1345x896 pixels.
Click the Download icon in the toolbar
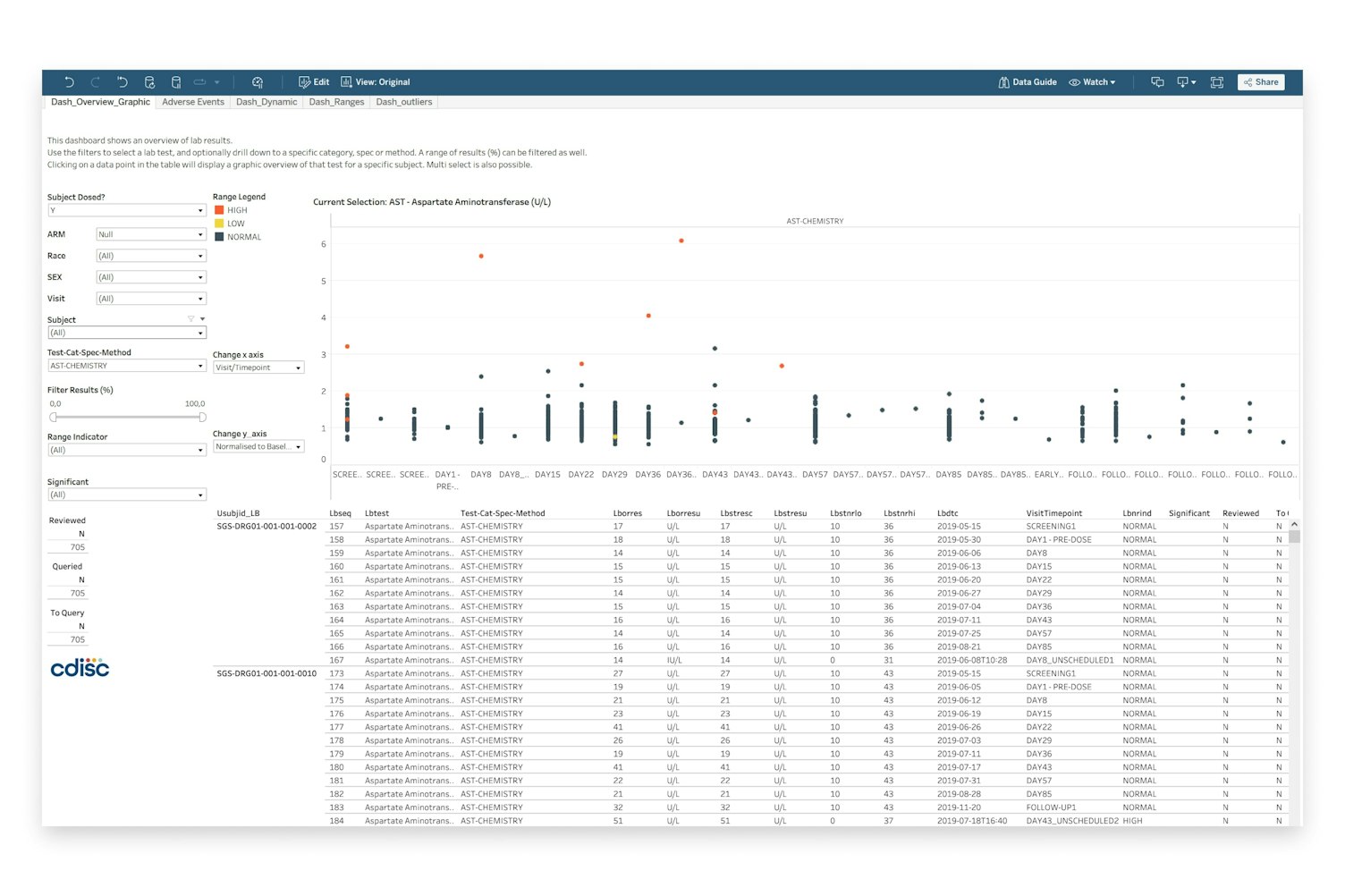tap(1186, 82)
